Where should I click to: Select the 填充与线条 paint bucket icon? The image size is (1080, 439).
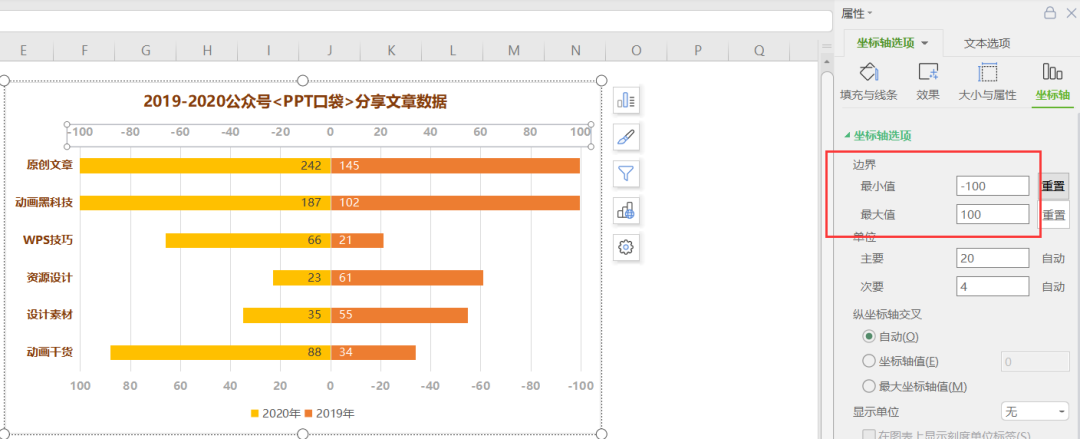point(869,72)
